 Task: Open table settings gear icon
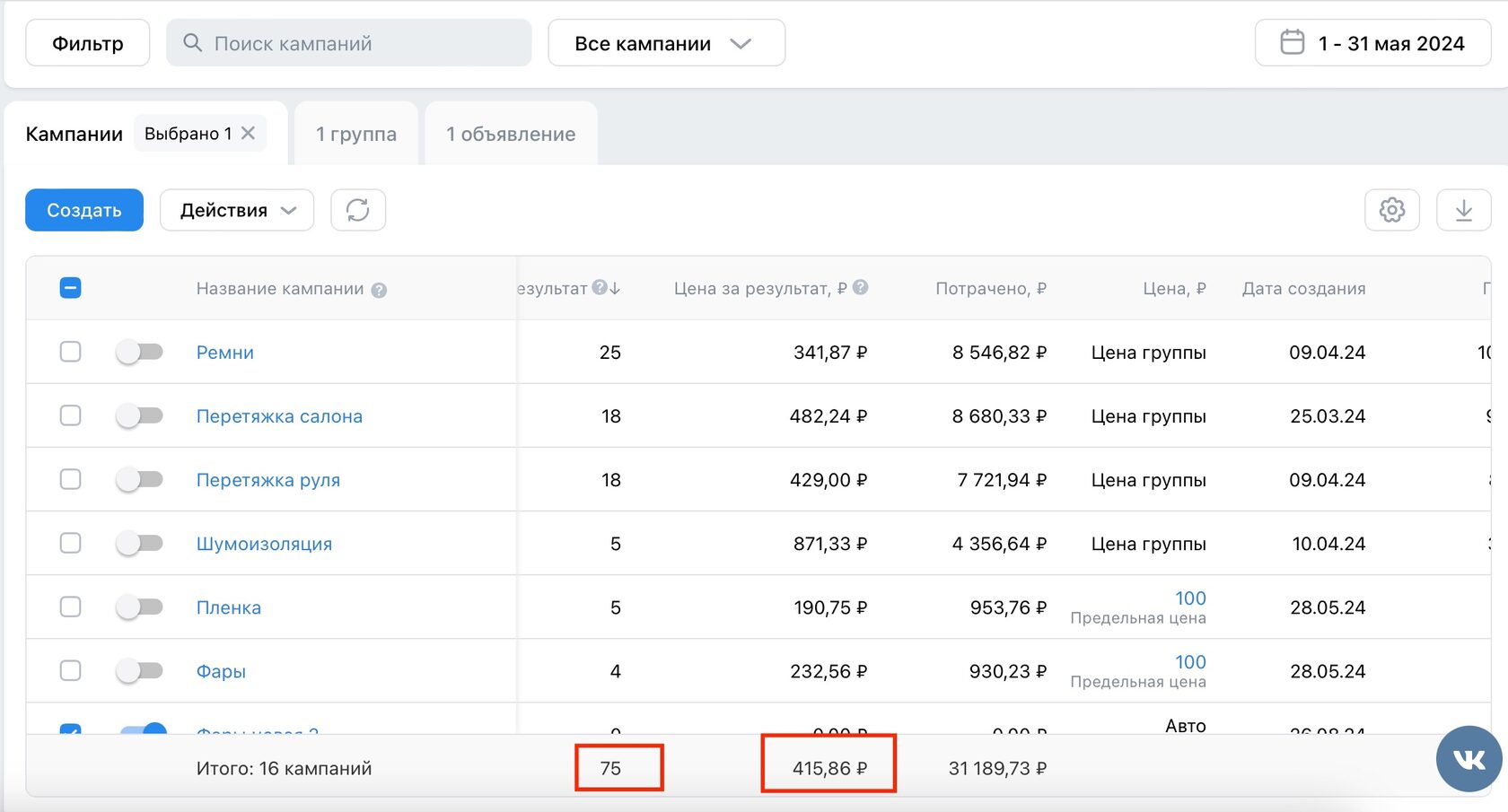point(1392,210)
